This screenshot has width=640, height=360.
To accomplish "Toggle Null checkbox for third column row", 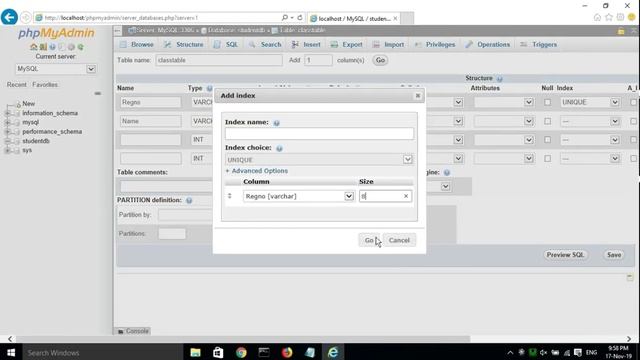I will click(x=547, y=140).
